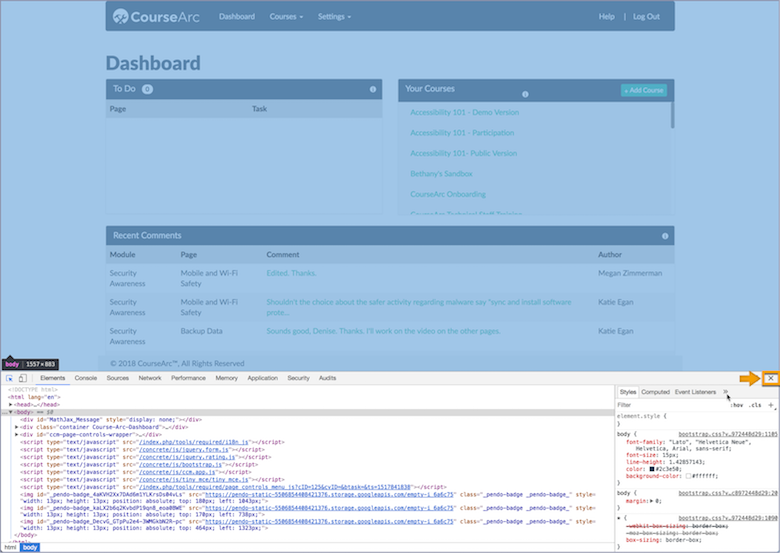Toggle the device toolbar icon
The width and height of the screenshot is (780, 553).
(x=22, y=378)
